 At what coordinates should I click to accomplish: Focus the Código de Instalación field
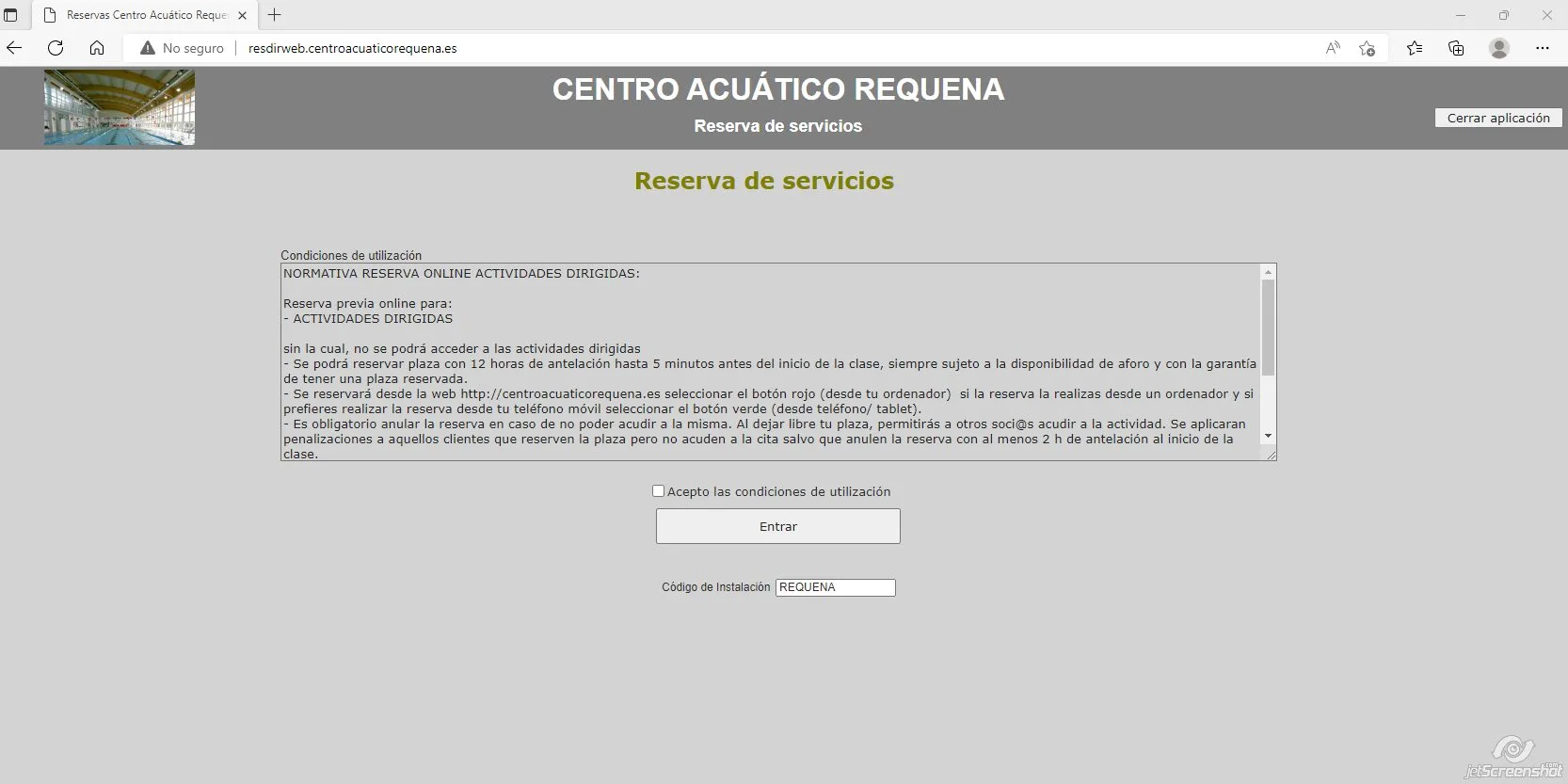[x=836, y=587]
